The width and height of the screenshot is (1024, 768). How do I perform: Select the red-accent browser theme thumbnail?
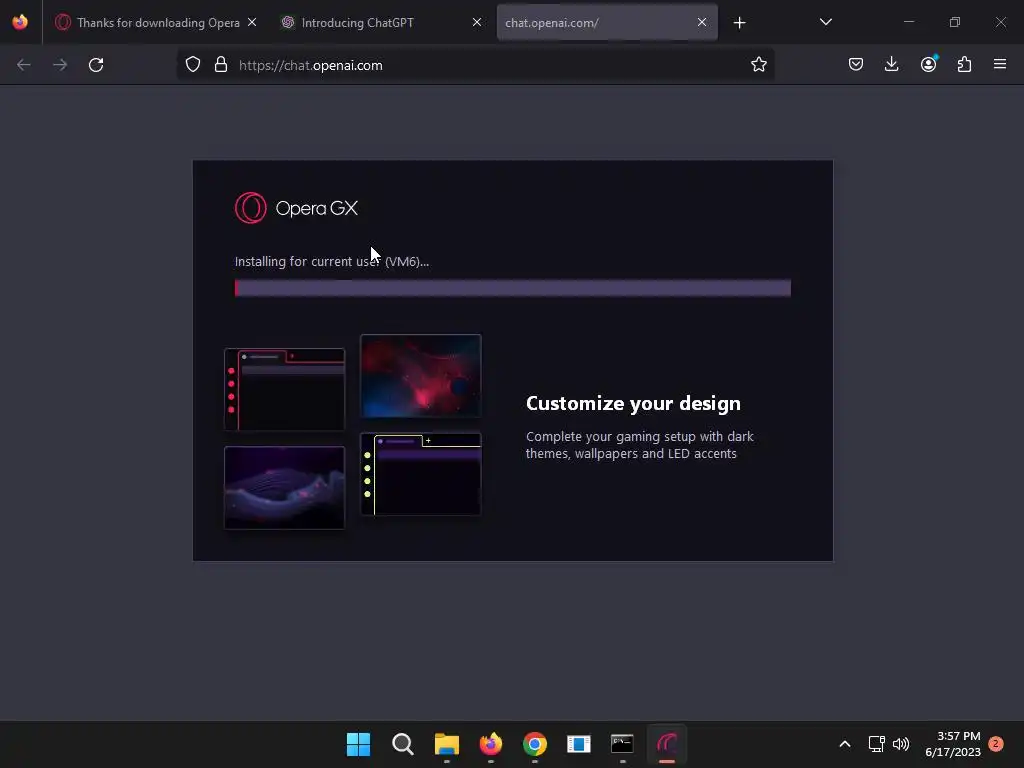tap(284, 389)
